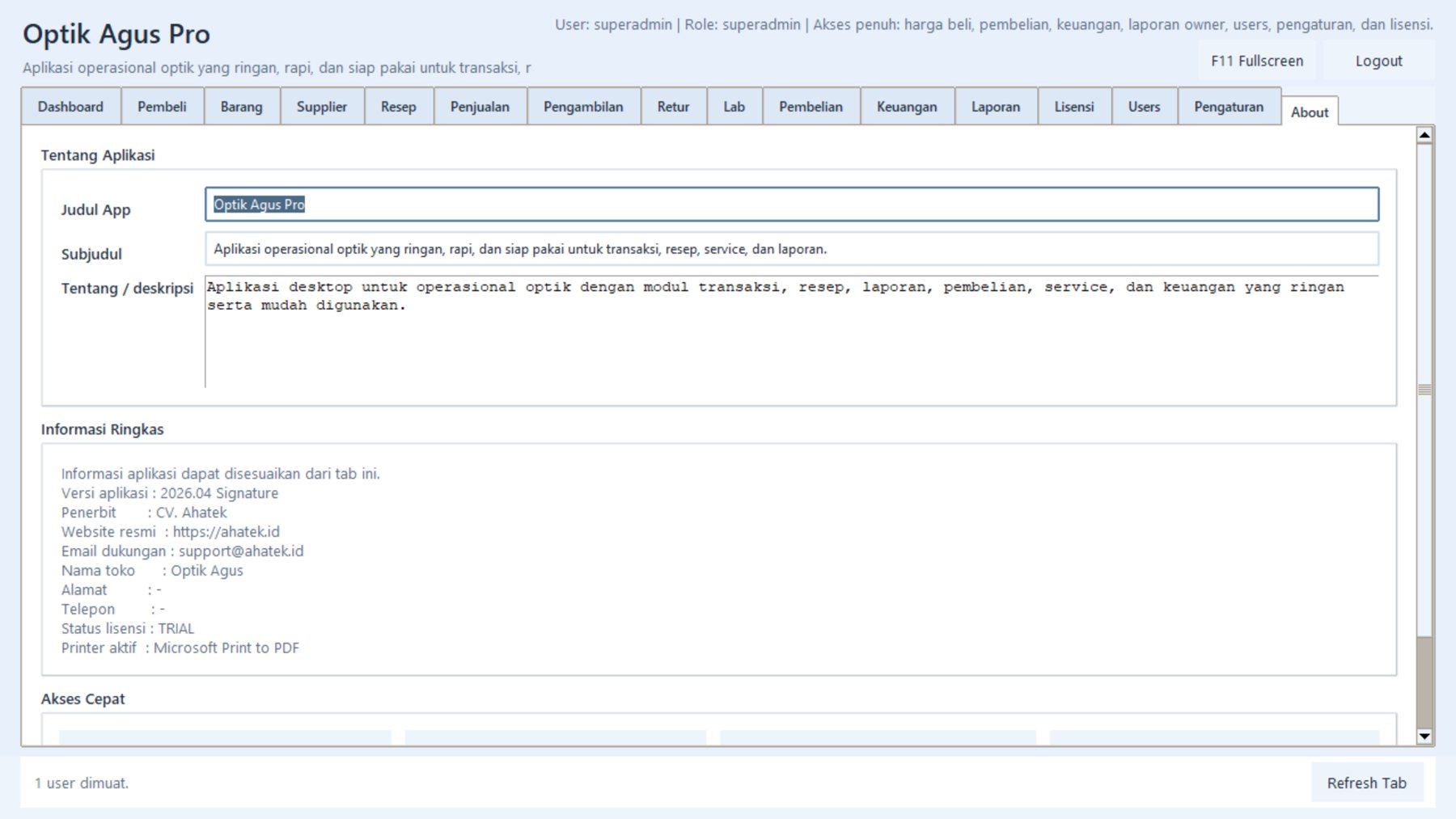Focus the Subjudul text field

pyautogui.click(x=791, y=249)
